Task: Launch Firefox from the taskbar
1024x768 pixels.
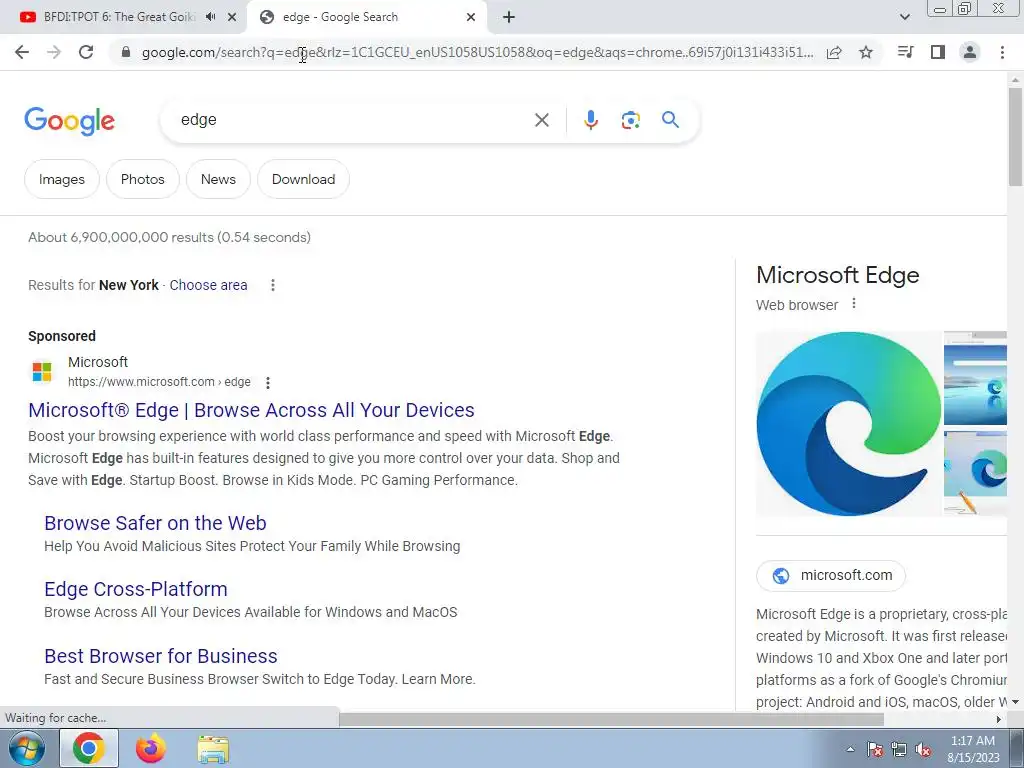Action: click(x=151, y=748)
